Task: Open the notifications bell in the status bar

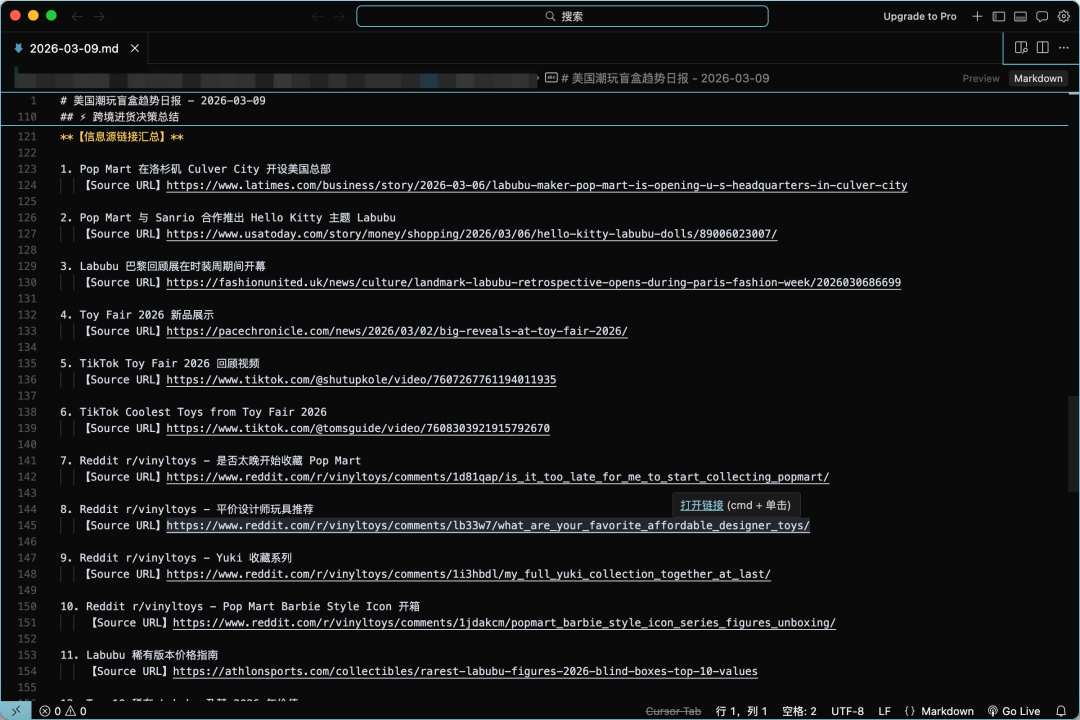Action: tap(1061, 711)
